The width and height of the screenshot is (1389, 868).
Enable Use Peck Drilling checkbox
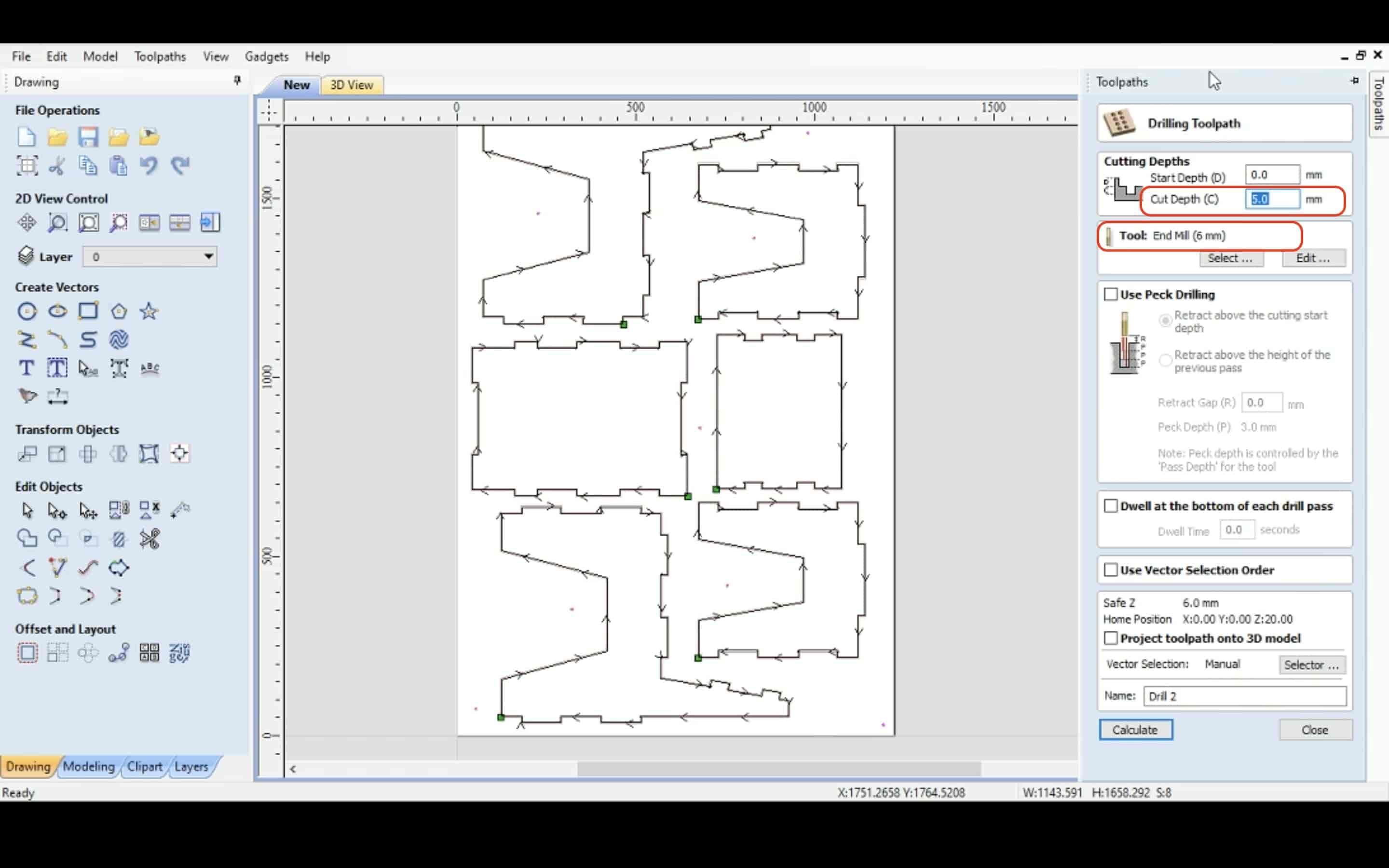click(1110, 293)
